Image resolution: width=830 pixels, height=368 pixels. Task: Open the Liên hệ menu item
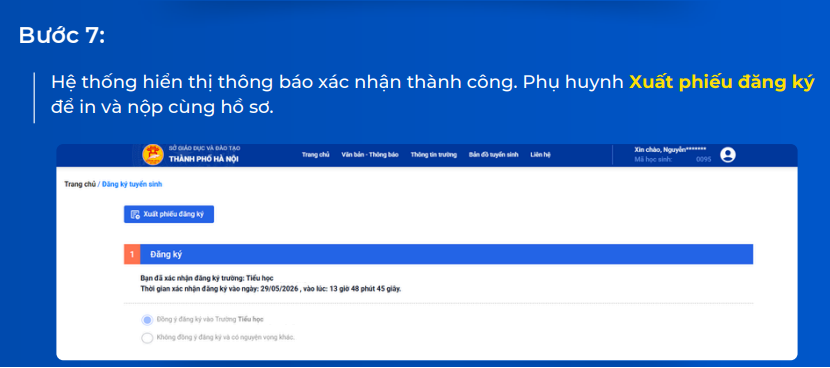(540, 155)
